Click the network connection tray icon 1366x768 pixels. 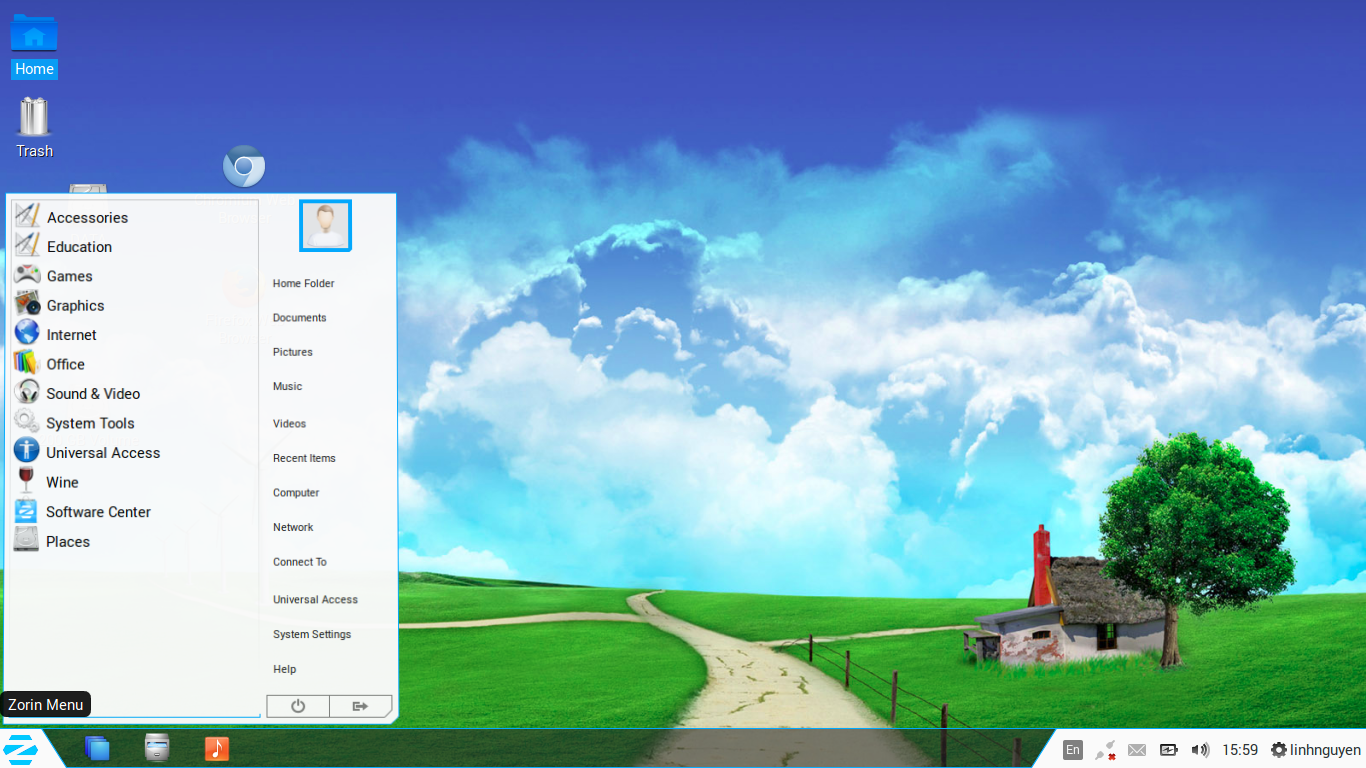point(1105,750)
